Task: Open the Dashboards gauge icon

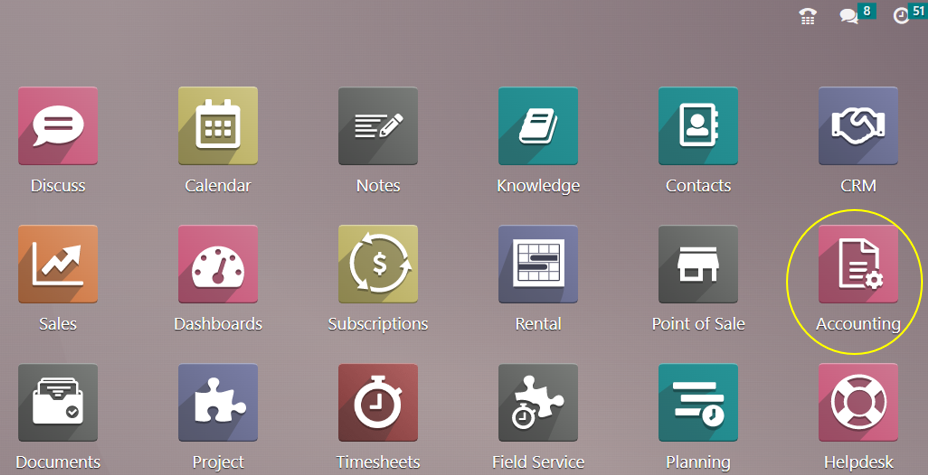Action: [x=218, y=265]
